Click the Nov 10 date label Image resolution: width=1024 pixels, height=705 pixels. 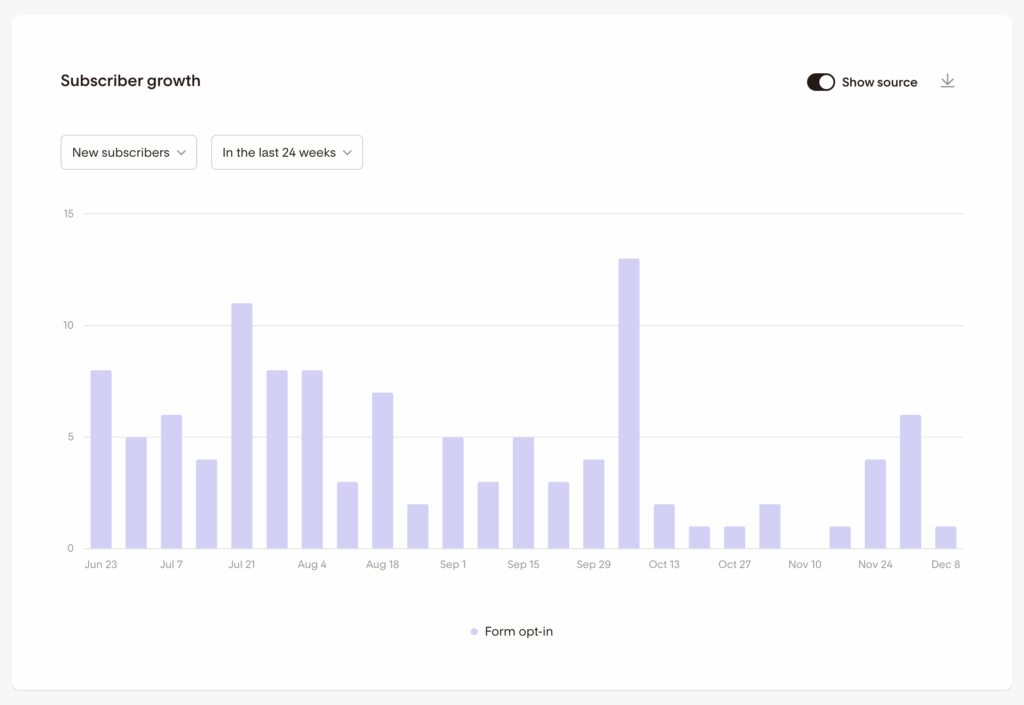coord(805,564)
